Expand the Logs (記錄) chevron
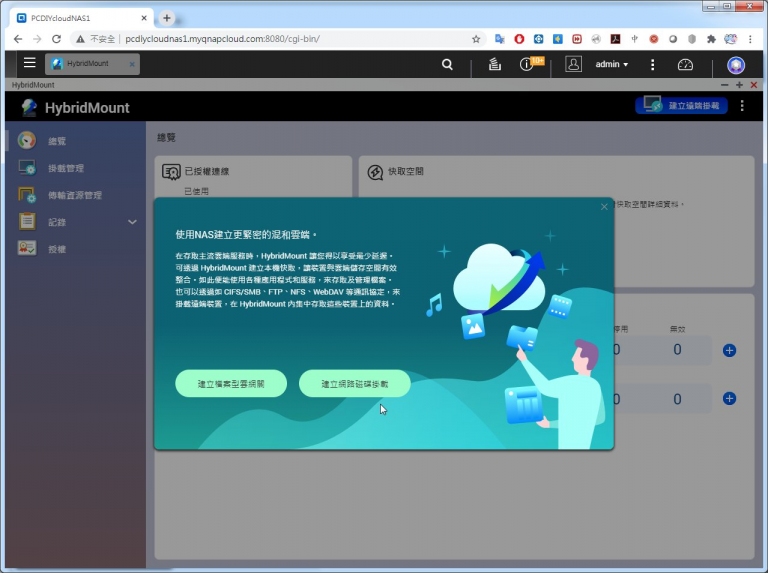 (x=132, y=222)
